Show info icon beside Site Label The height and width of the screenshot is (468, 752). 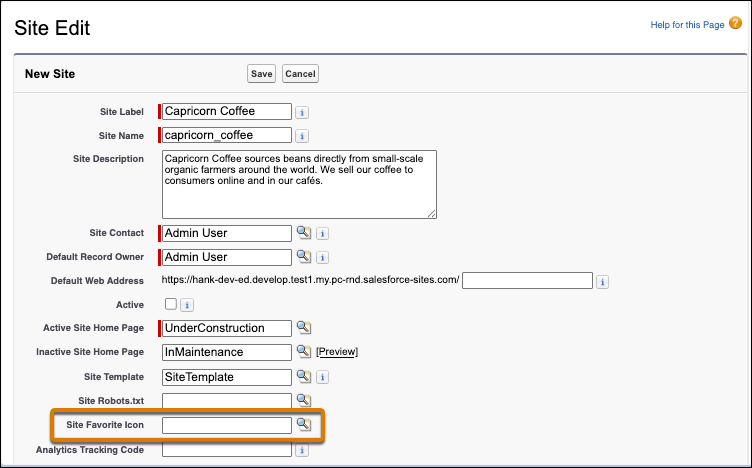(x=302, y=112)
